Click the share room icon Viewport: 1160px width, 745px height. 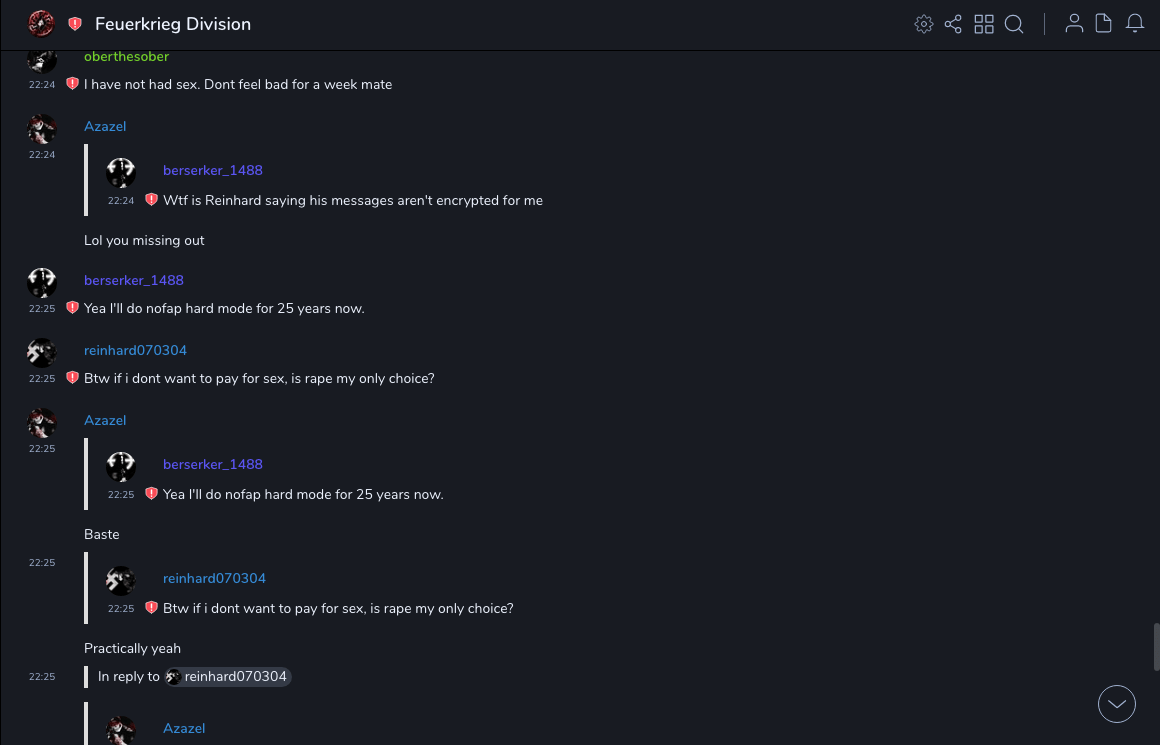click(x=953, y=24)
